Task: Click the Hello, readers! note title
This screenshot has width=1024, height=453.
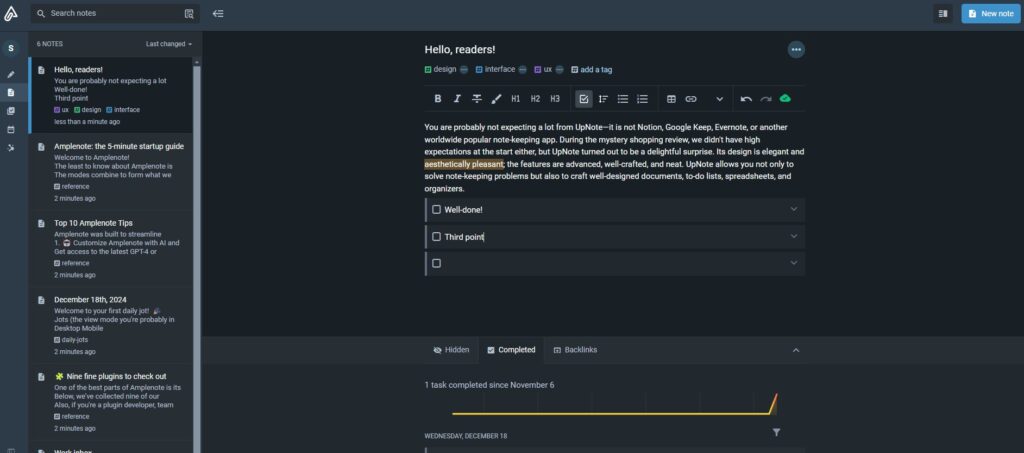Action: 460,50
